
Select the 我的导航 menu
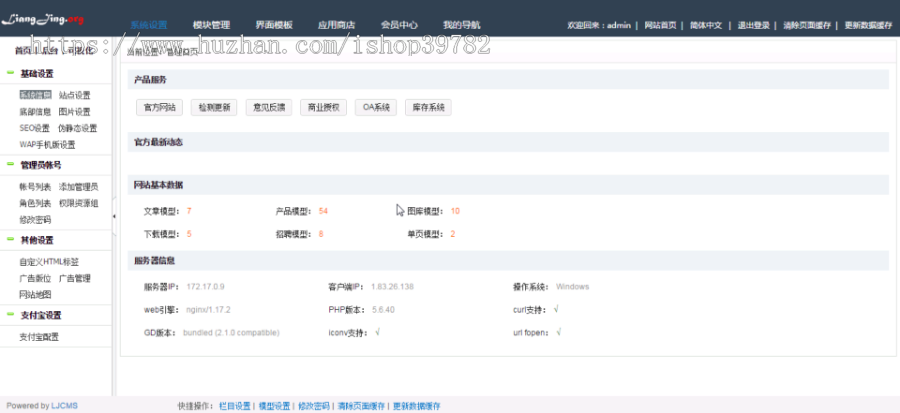point(461,25)
